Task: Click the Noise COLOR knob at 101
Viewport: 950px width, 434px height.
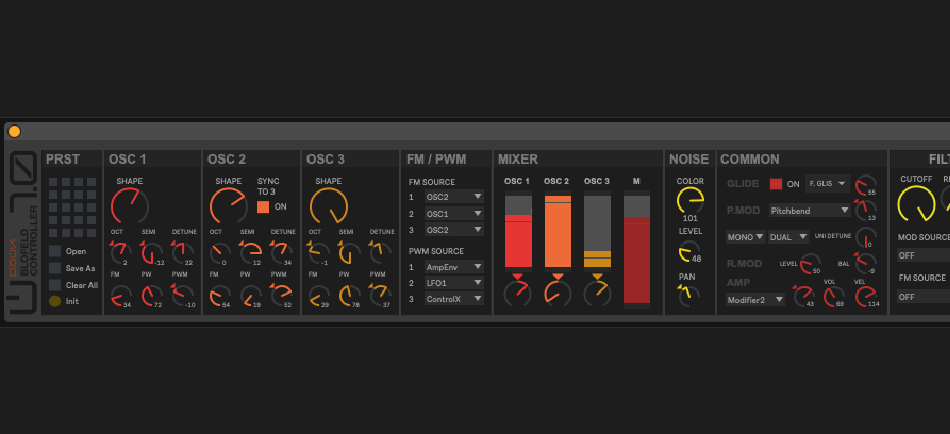Action: [x=690, y=200]
